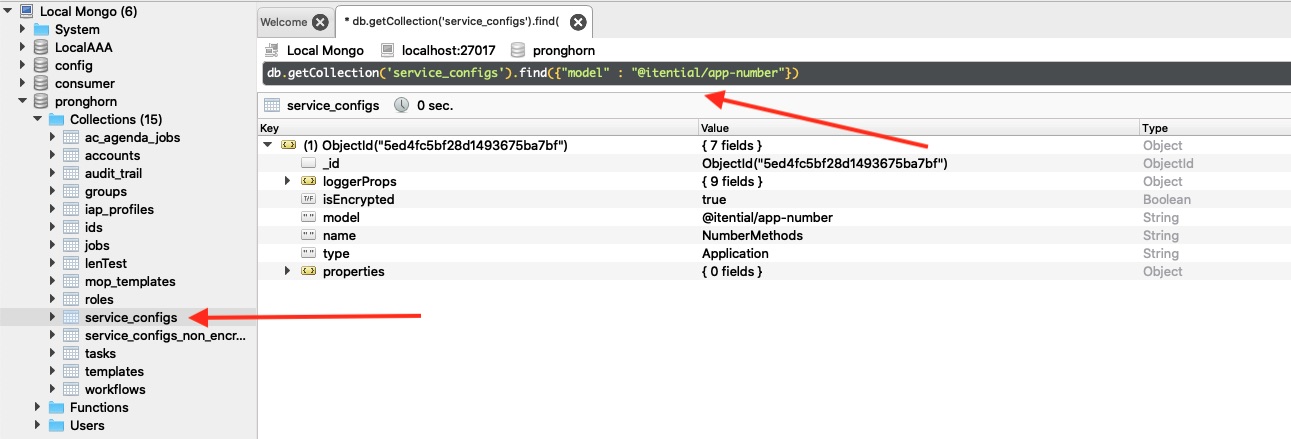The image size is (1291, 439).
Task: Select the service_configs collection in tree
Action: click(x=130, y=317)
